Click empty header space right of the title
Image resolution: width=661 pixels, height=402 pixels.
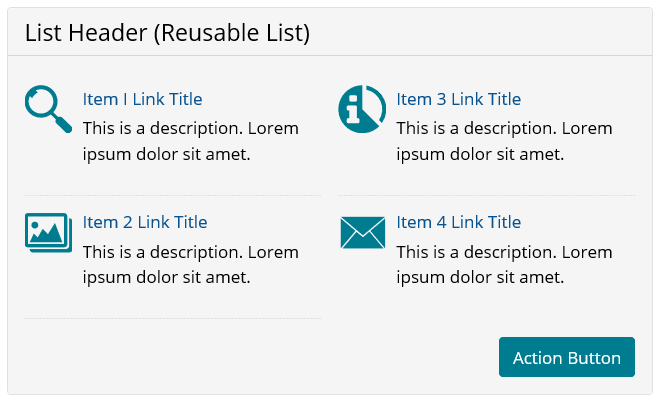pos(480,33)
